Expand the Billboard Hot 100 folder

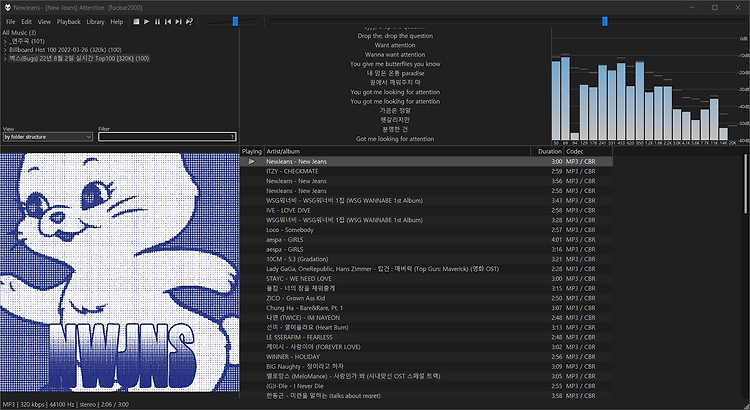pyautogui.click(x=5, y=50)
